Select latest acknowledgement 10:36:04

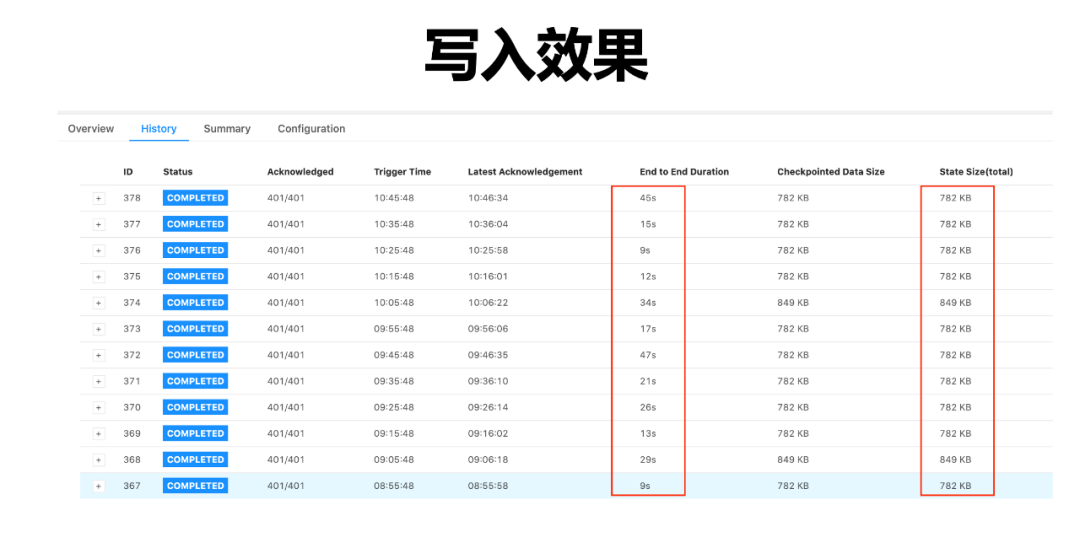coord(488,224)
